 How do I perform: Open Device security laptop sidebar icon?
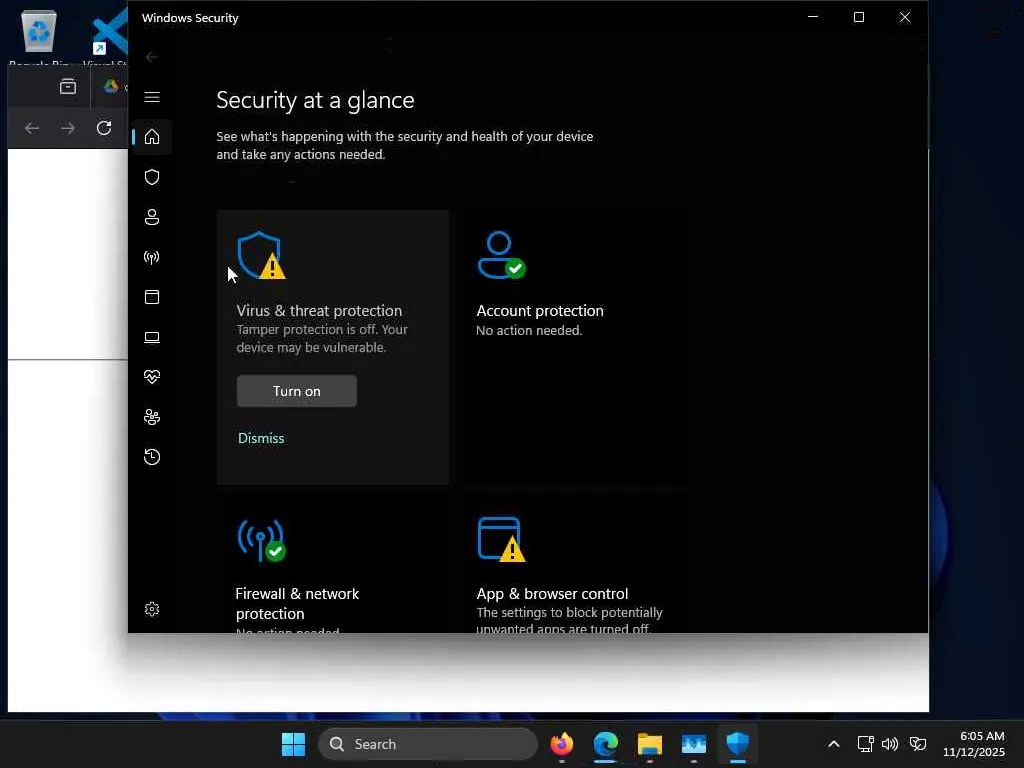click(x=152, y=337)
